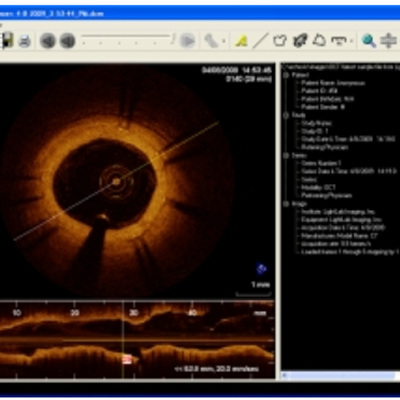Image resolution: width=400 pixels, height=400 pixels.
Task: Collapse the Patient node in the info tree
Action: click(x=286, y=75)
